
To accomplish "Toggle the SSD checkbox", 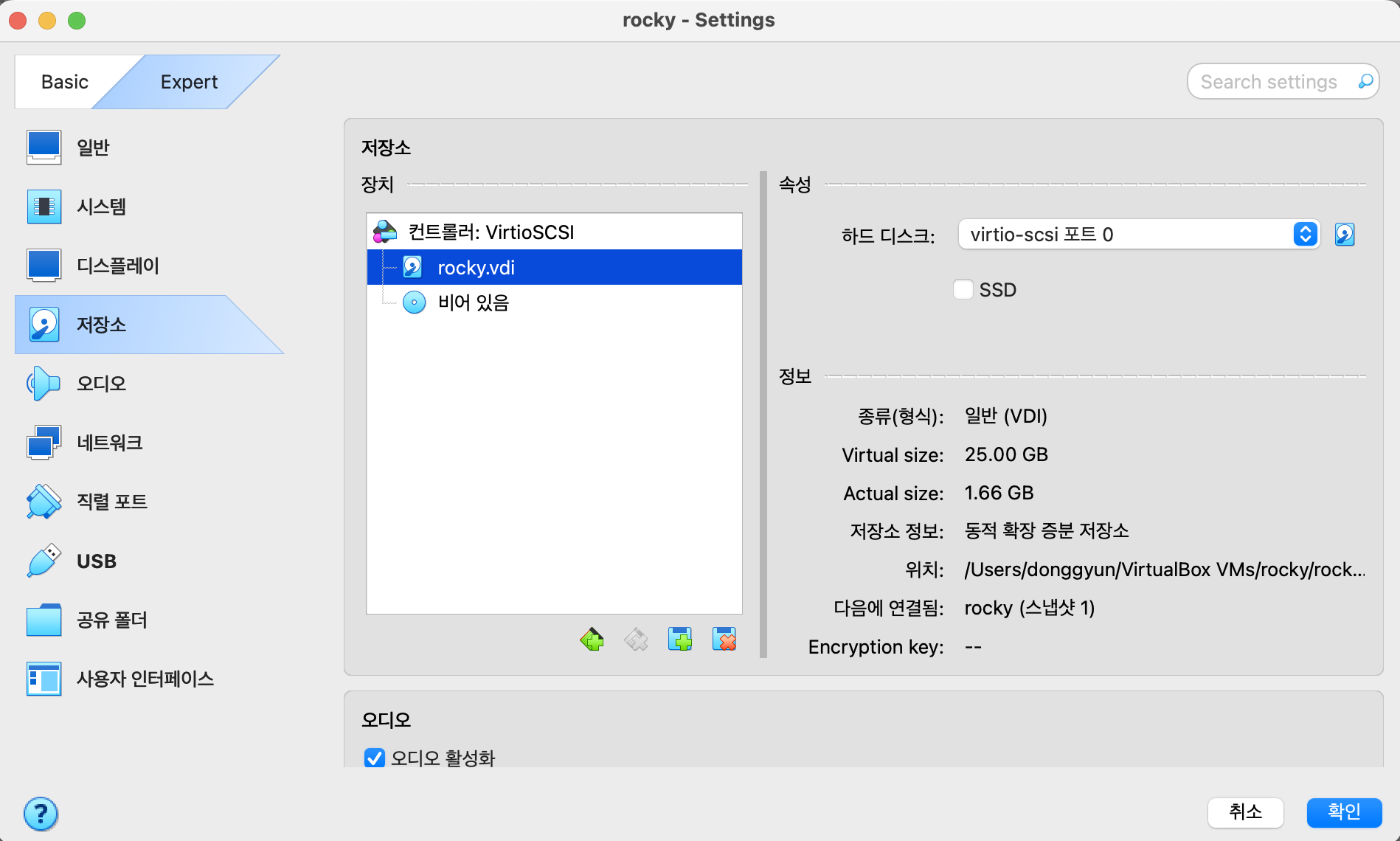I will tap(963, 289).
